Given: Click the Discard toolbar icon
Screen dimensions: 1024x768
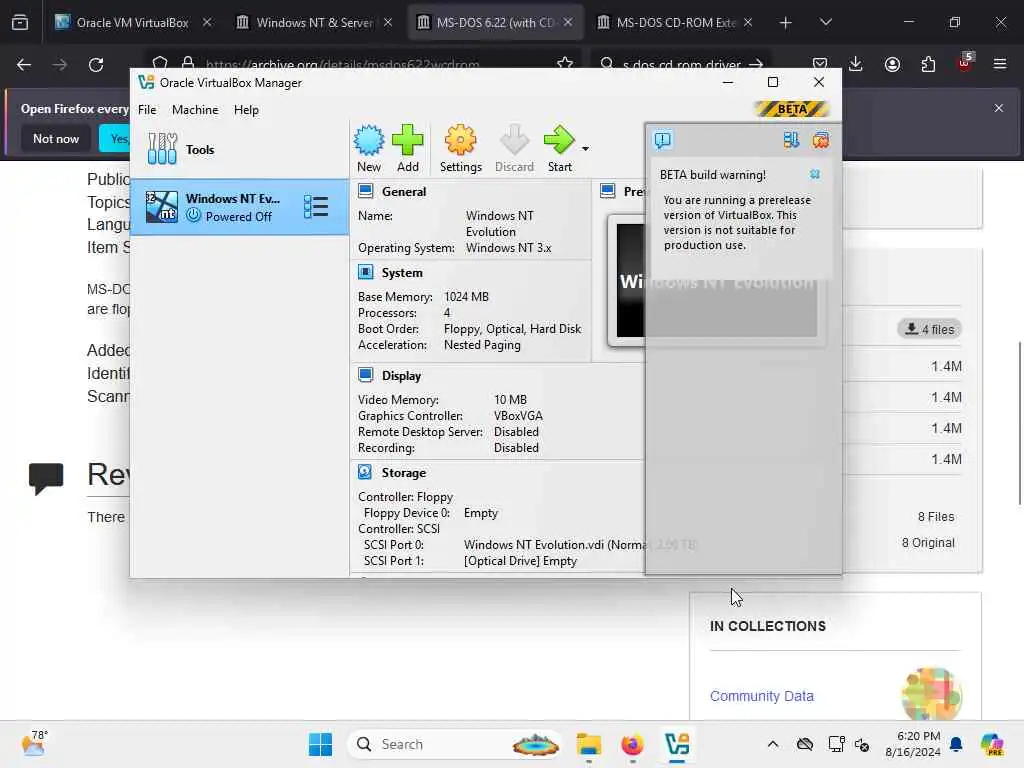Looking at the screenshot, I should pos(514,148).
